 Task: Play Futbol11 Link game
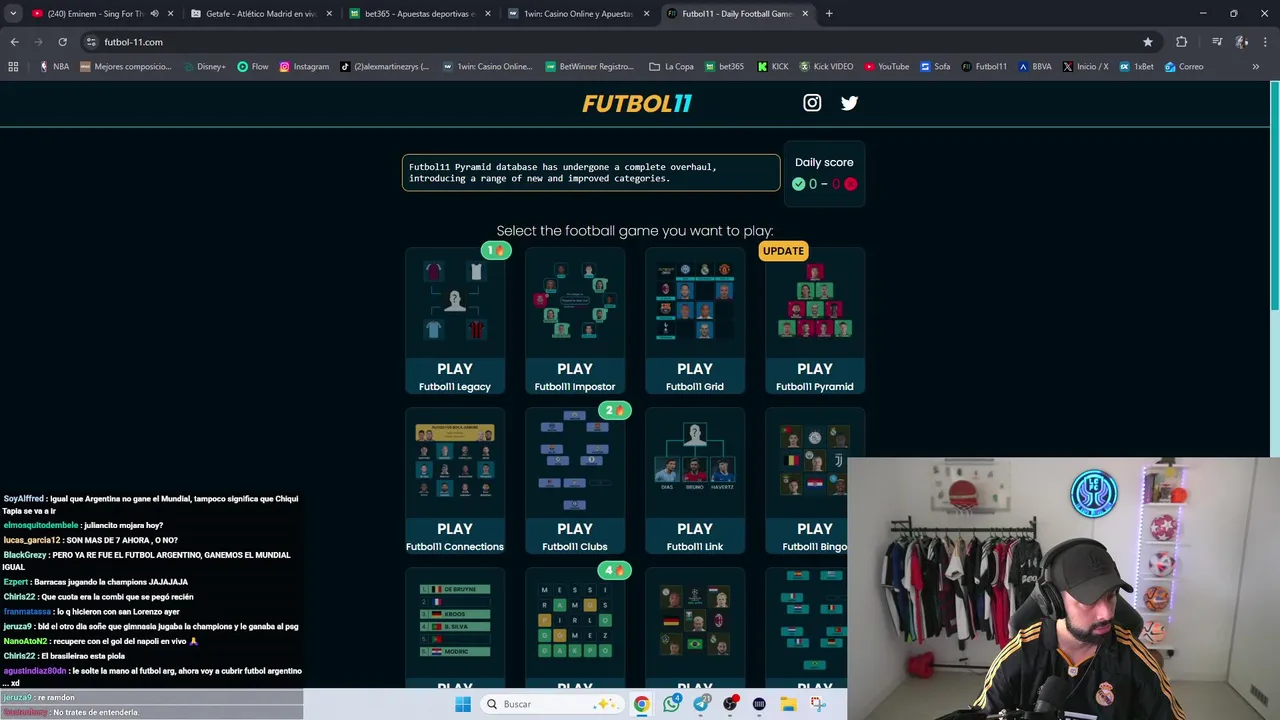[695, 481]
